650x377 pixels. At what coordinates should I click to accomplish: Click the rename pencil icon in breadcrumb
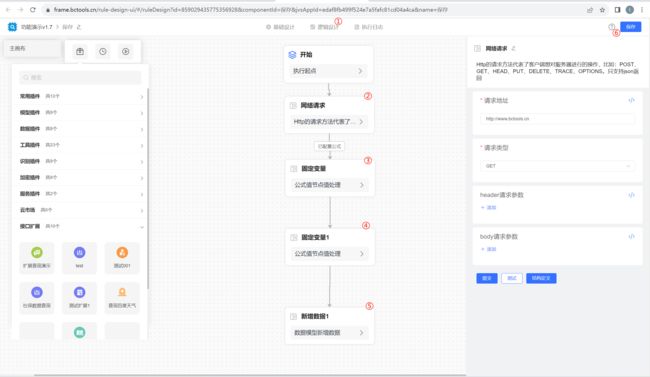[79, 27]
